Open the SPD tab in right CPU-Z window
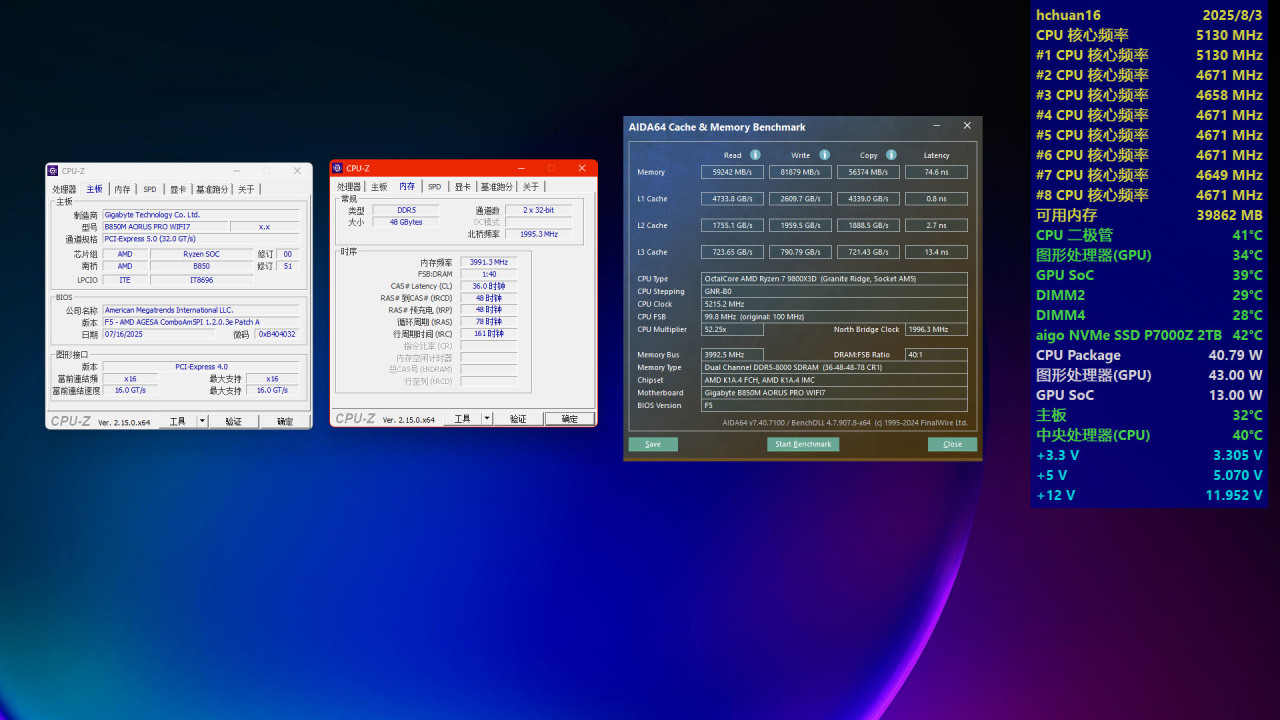 434,187
